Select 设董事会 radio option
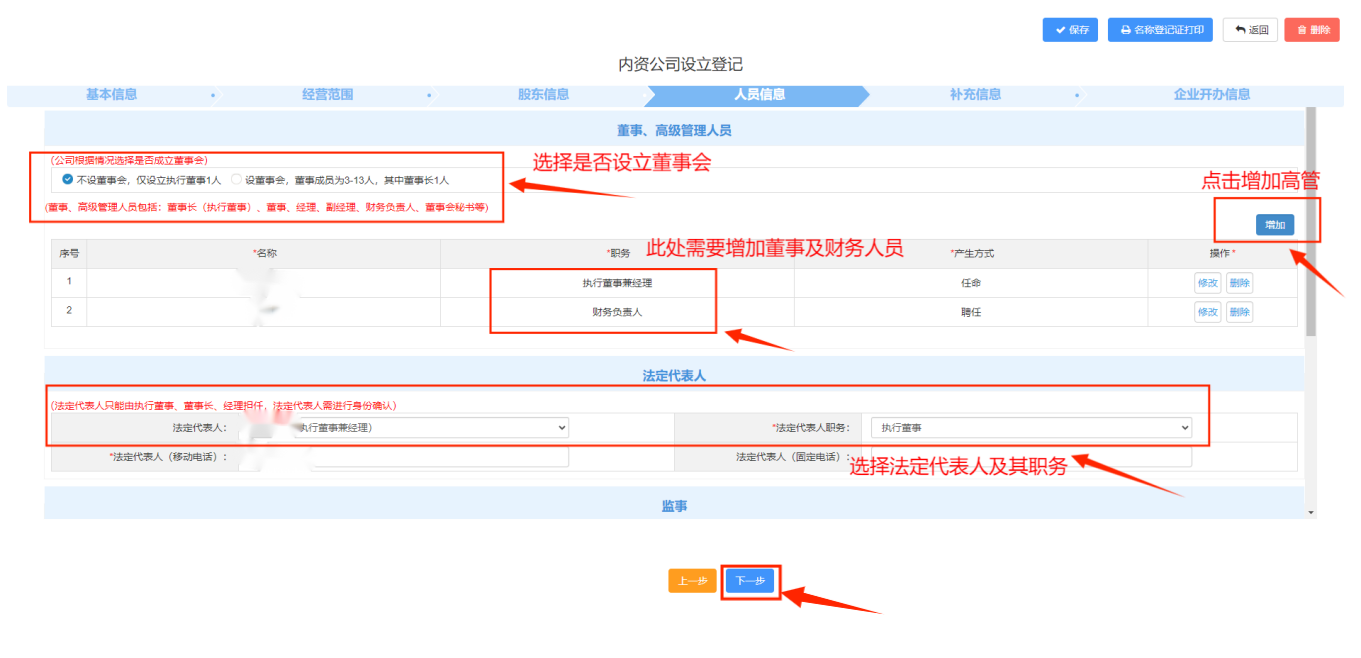Screen dimensions: 1361x658 237,180
